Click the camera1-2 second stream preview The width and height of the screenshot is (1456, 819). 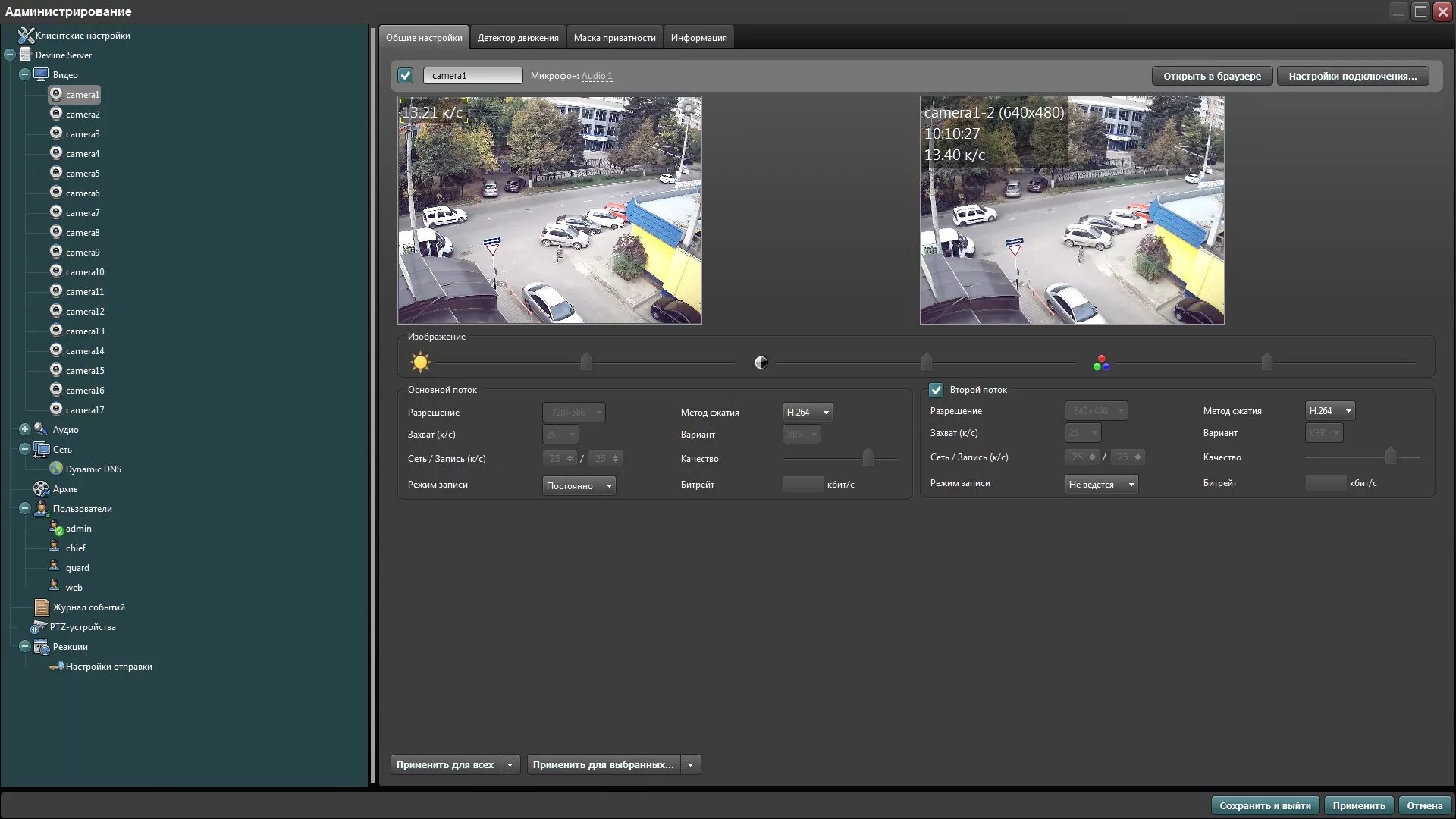(1072, 210)
